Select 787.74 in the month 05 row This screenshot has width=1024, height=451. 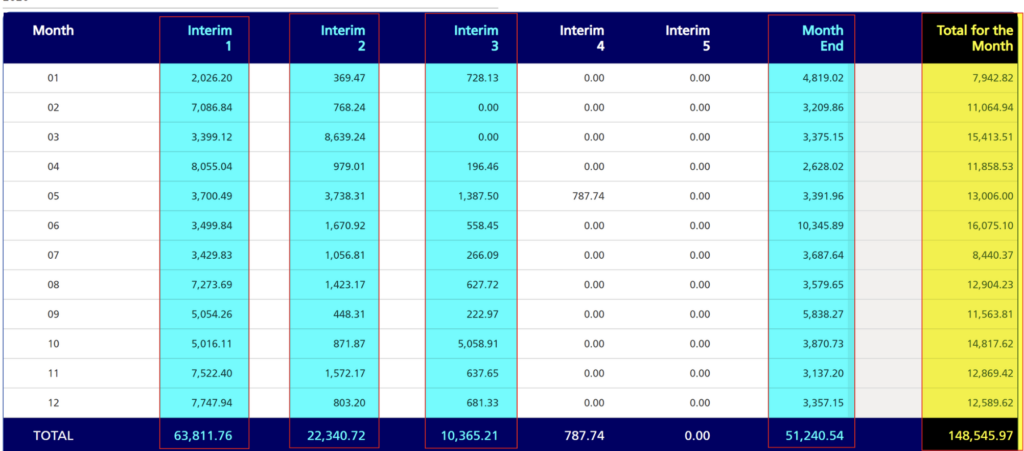(584, 196)
